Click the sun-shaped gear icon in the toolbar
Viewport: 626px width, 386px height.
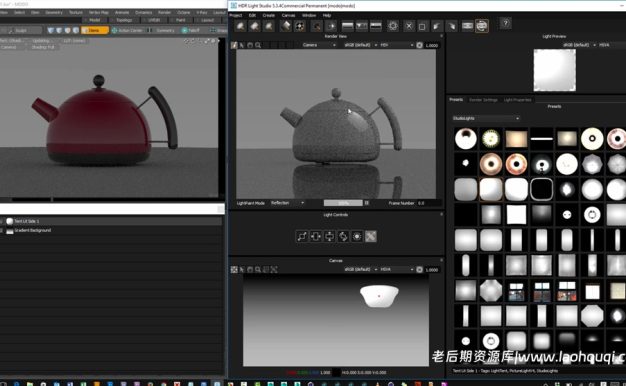pyautogui.click(x=393, y=26)
